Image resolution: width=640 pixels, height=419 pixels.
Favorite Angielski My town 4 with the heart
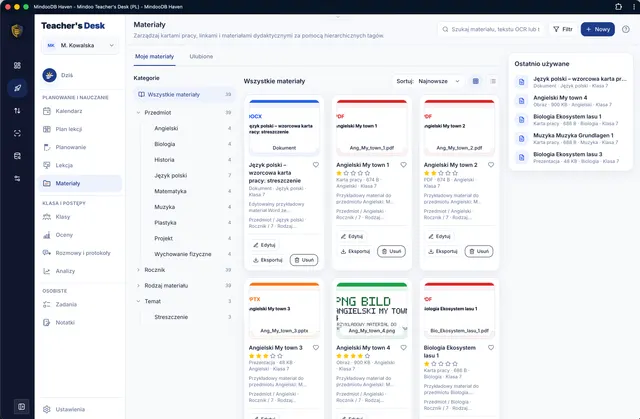[x=403, y=348]
